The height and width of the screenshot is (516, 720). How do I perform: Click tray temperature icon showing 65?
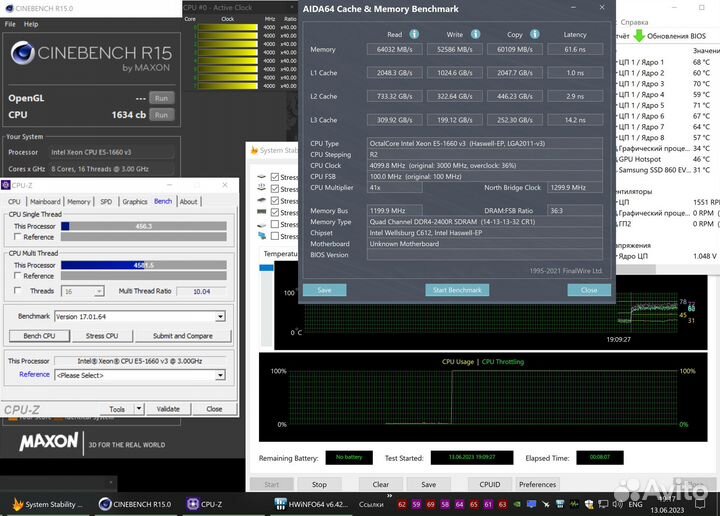[x=473, y=504]
